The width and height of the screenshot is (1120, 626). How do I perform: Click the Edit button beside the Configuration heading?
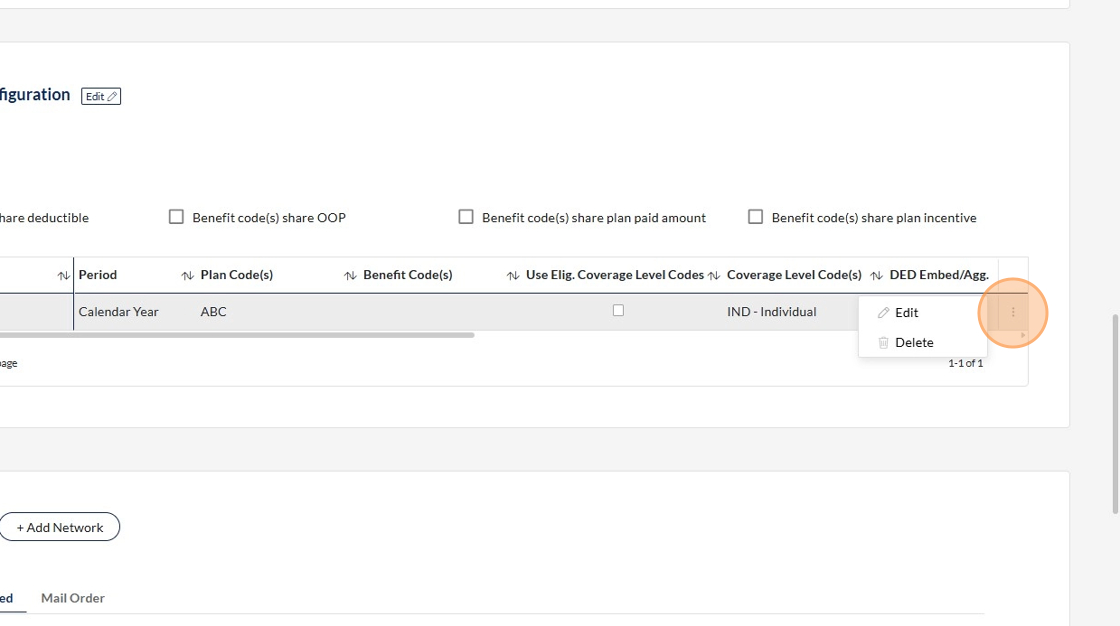tap(101, 96)
